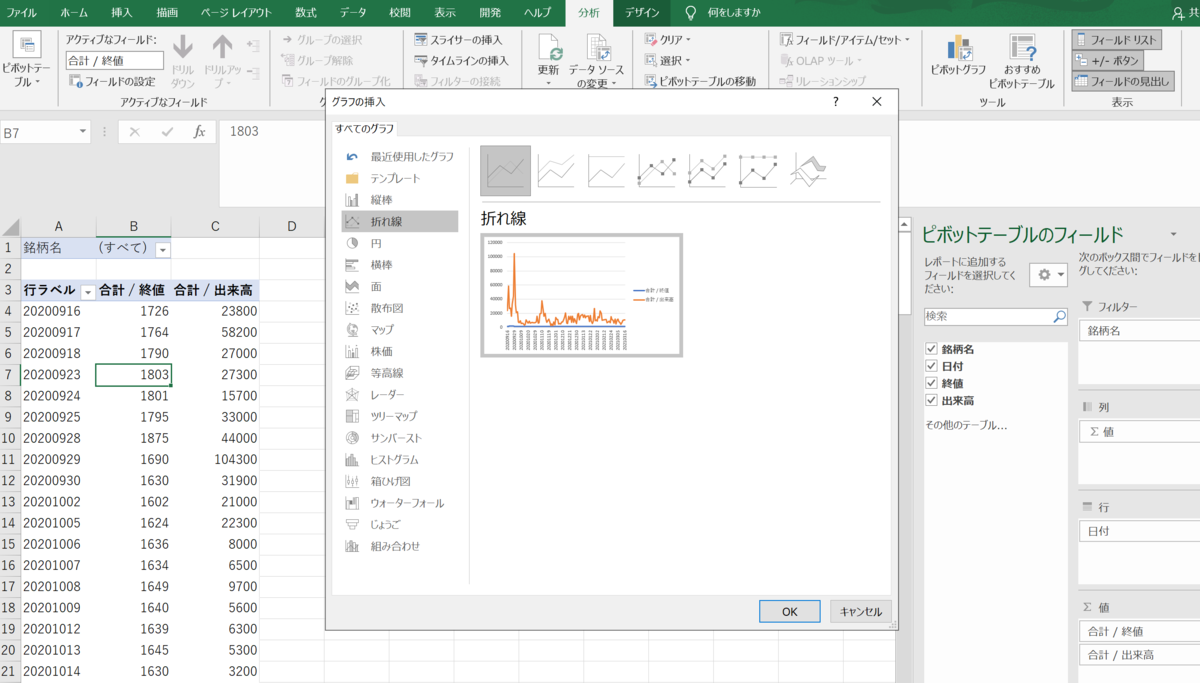Switch to the デザイン ribbon tab
The image size is (1200, 683).
tap(642, 13)
